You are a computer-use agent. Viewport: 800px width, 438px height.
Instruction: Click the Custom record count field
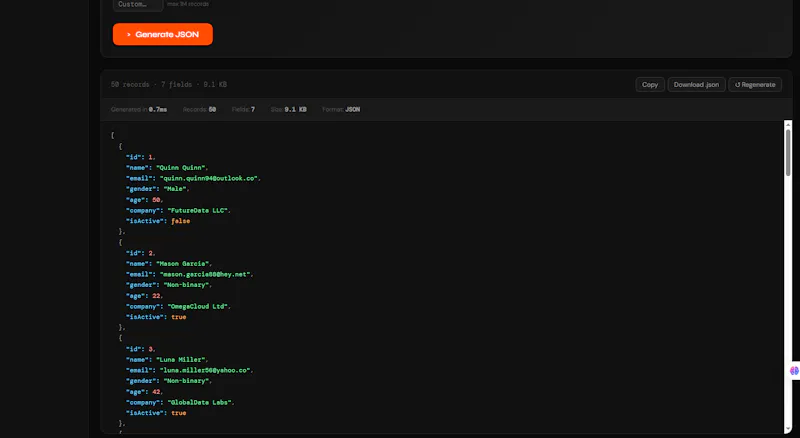(138, 5)
